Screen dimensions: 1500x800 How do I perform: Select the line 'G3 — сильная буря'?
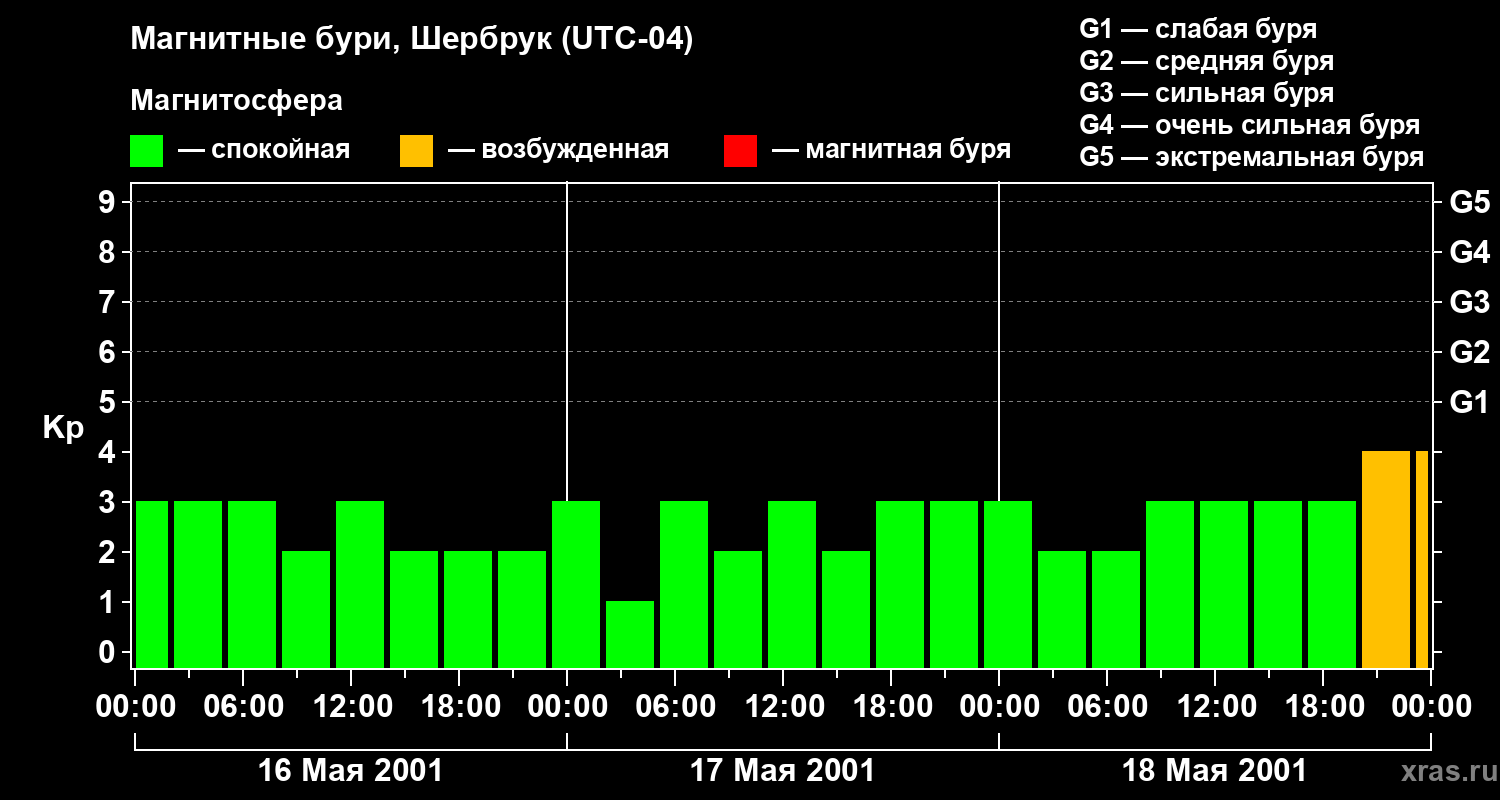(x=1207, y=93)
